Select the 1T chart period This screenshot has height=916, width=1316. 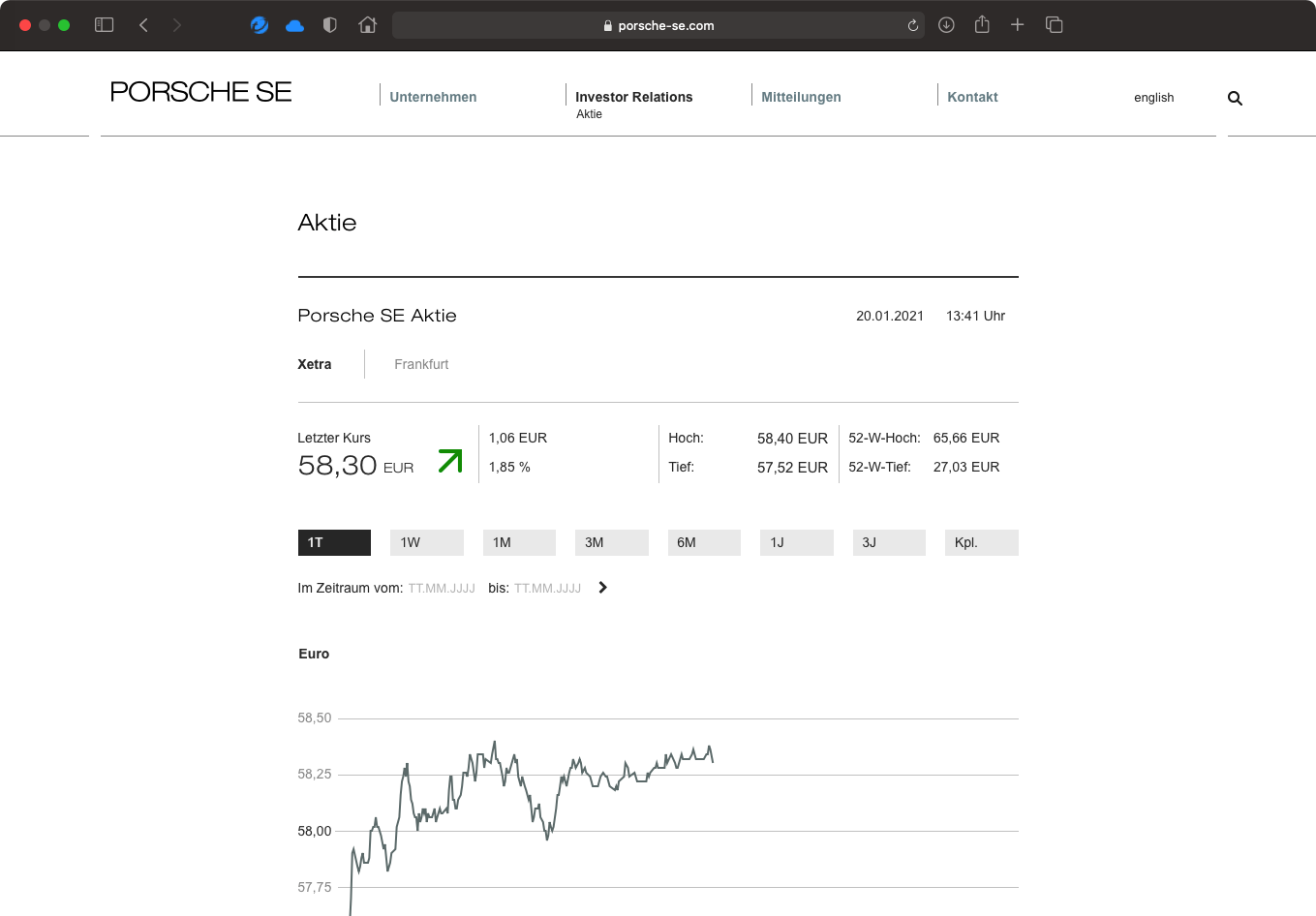point(334,542)
